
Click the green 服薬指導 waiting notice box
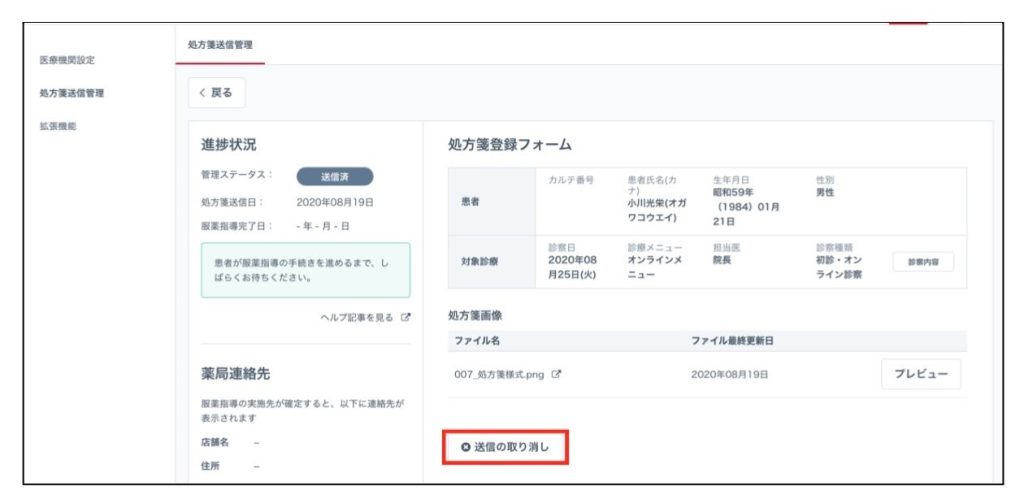click(x=305, y=270)
